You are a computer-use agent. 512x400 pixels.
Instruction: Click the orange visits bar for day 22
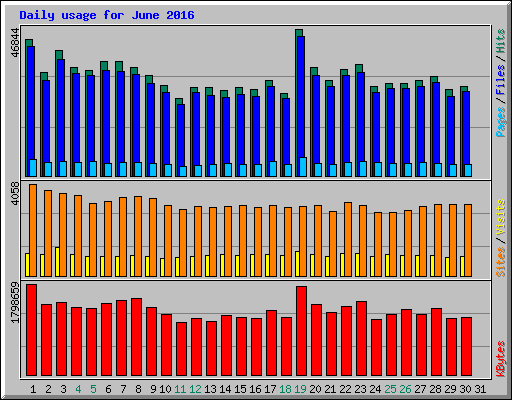click(x=348, y=239)
